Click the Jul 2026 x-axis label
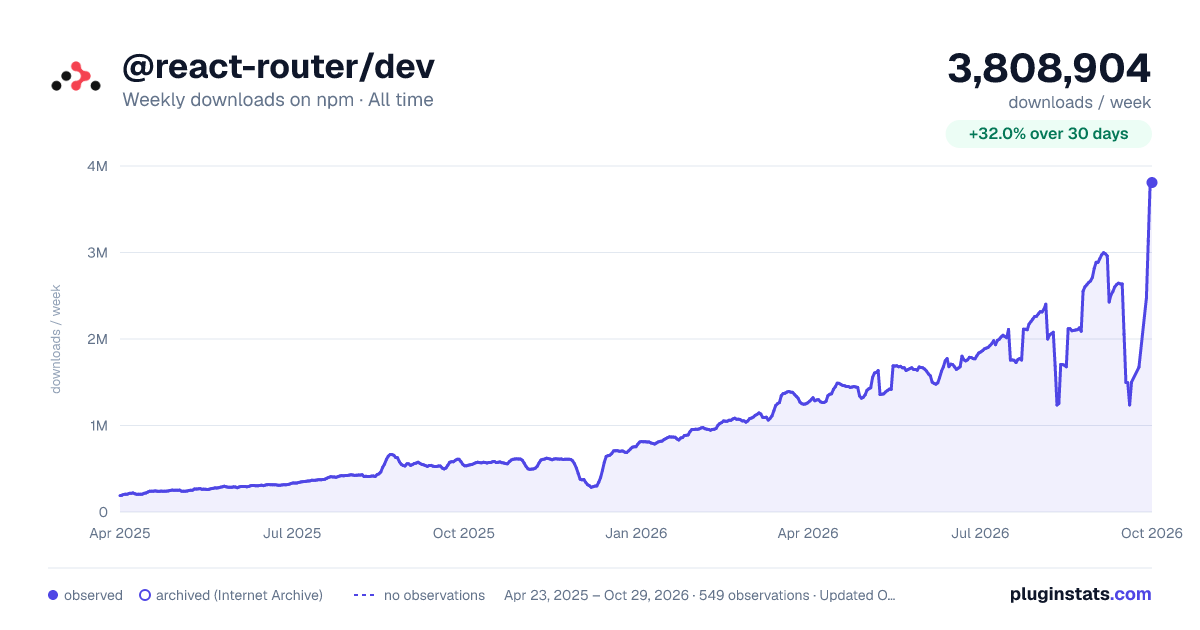This screenshot has height=630, width=1200. (980, 533)
